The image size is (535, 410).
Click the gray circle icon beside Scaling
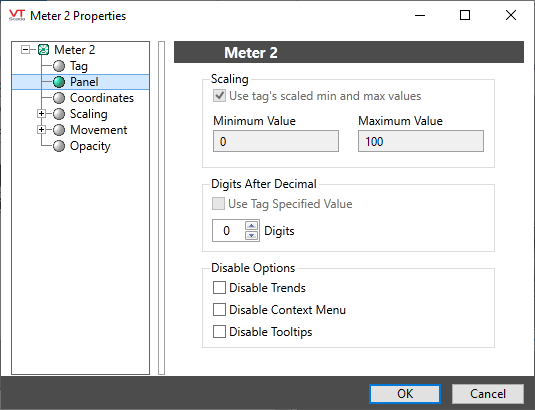[x=59, y=114]
